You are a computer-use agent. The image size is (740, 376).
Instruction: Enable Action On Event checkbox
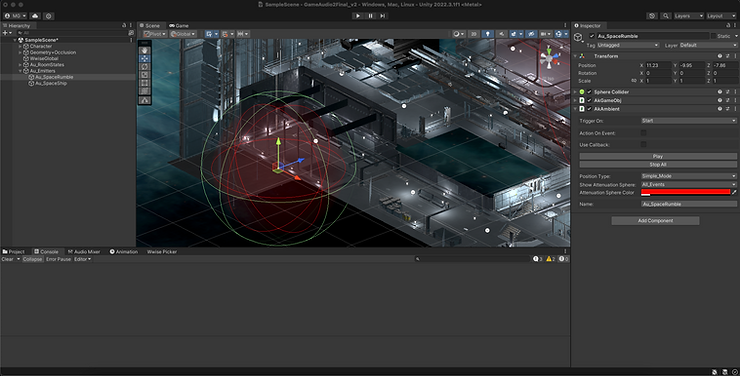pos(644,133)
